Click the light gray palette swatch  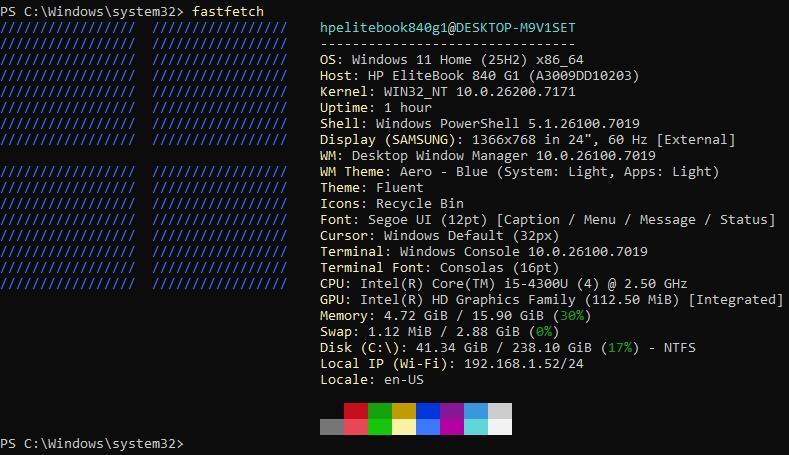coord(500,411)
